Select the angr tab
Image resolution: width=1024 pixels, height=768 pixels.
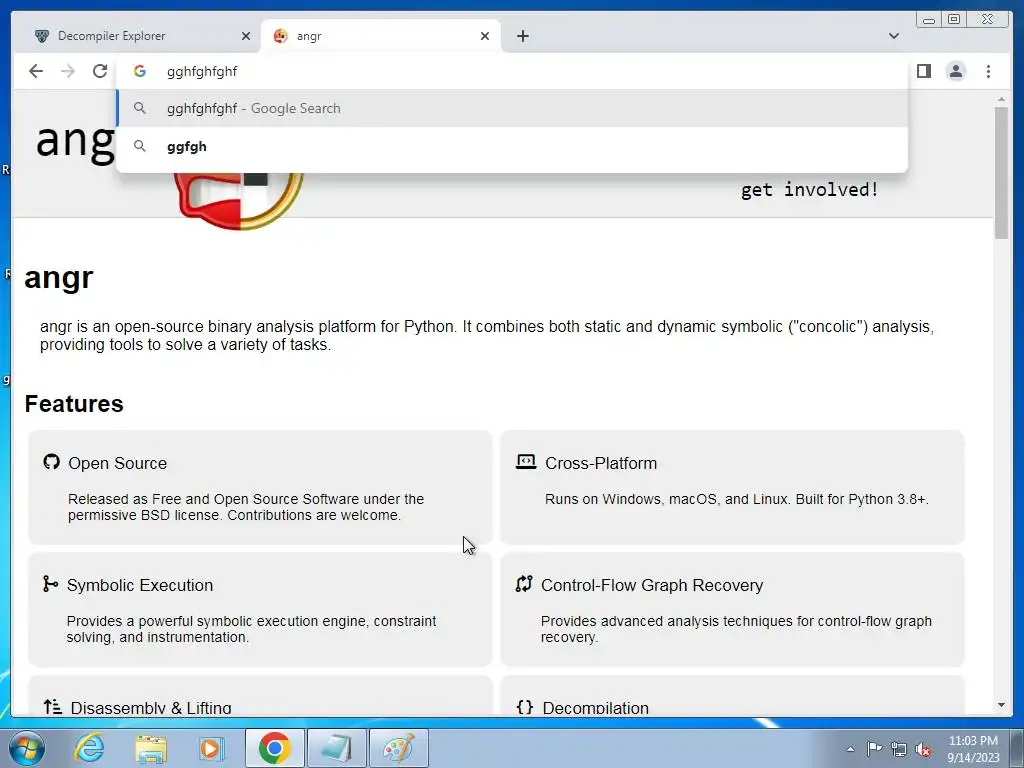pyautogui.click(x=381, y=36)
